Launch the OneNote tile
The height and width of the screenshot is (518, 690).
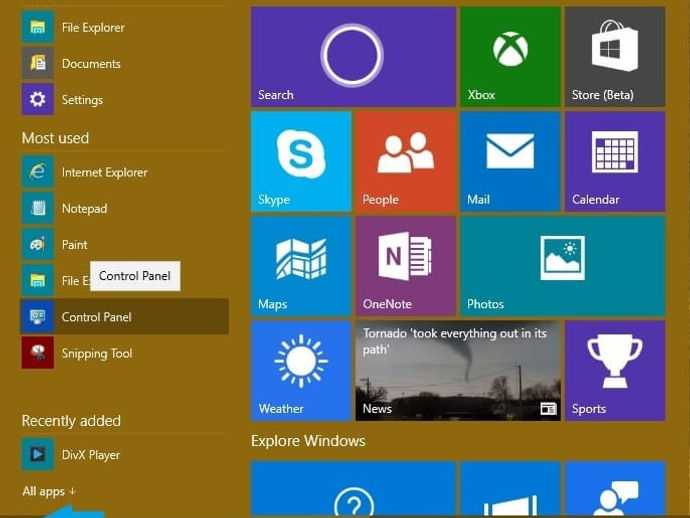tap(406, 266)
